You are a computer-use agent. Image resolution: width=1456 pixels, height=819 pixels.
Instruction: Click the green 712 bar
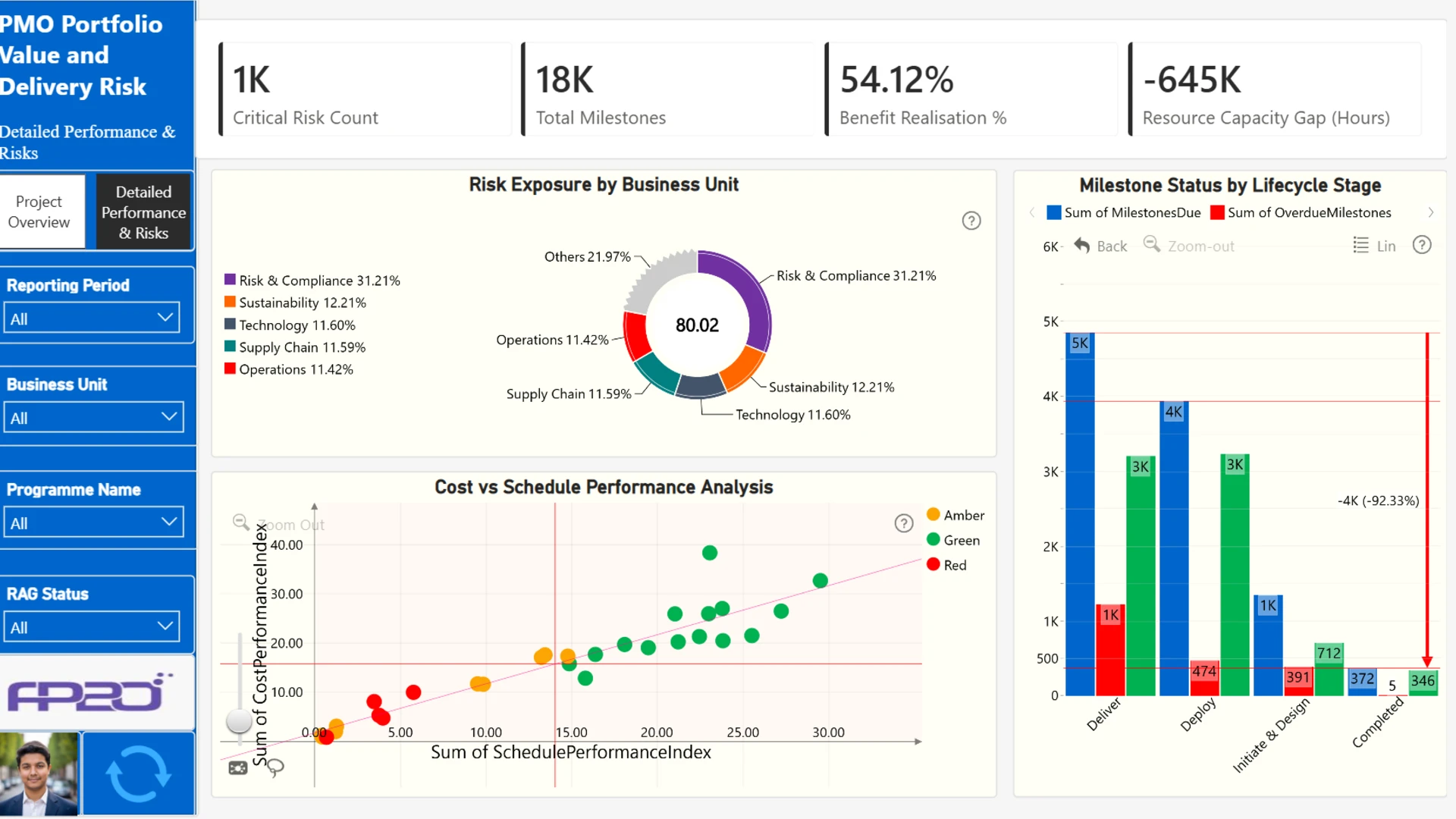(1329, 669)
